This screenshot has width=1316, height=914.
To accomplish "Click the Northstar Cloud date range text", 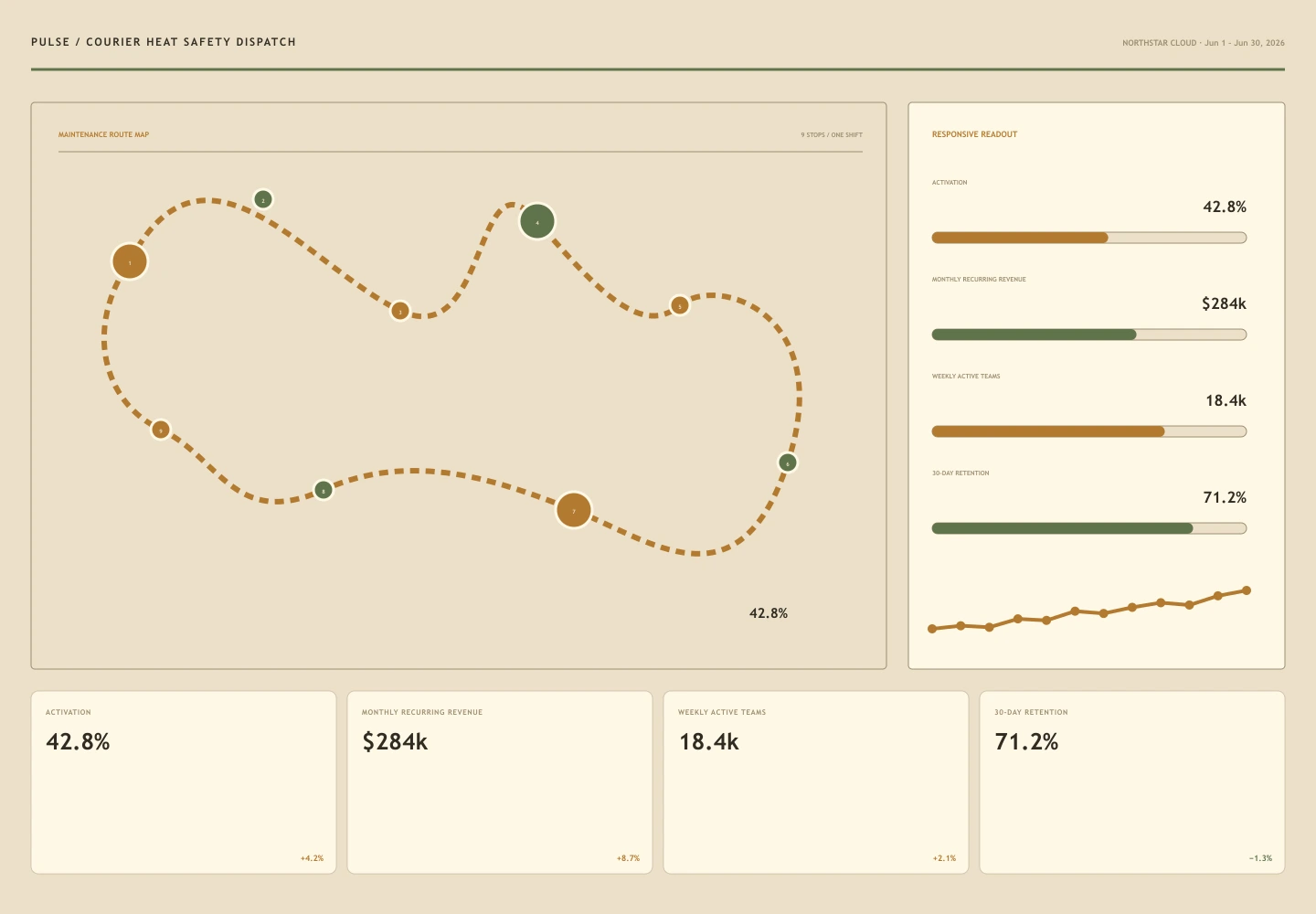I will pyautogui.click(x=1204, y=43).
